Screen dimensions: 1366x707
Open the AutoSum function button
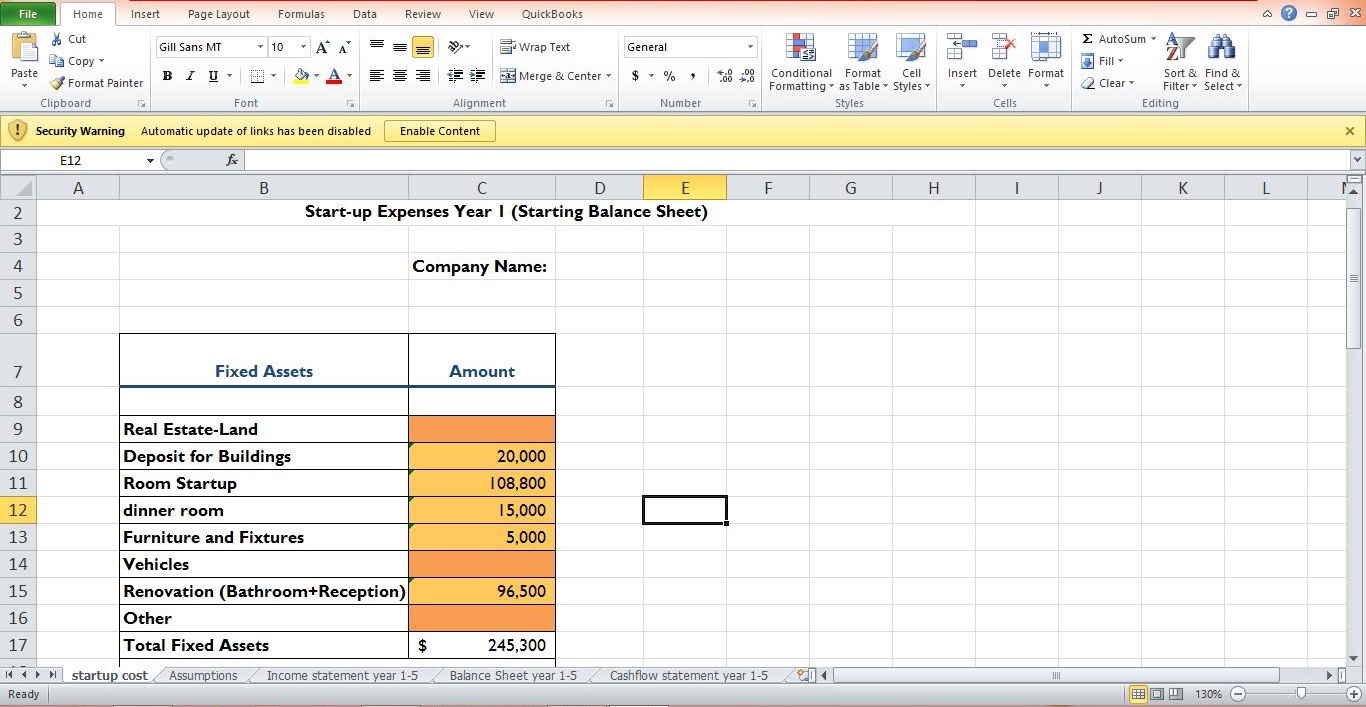pos(1113,39)
